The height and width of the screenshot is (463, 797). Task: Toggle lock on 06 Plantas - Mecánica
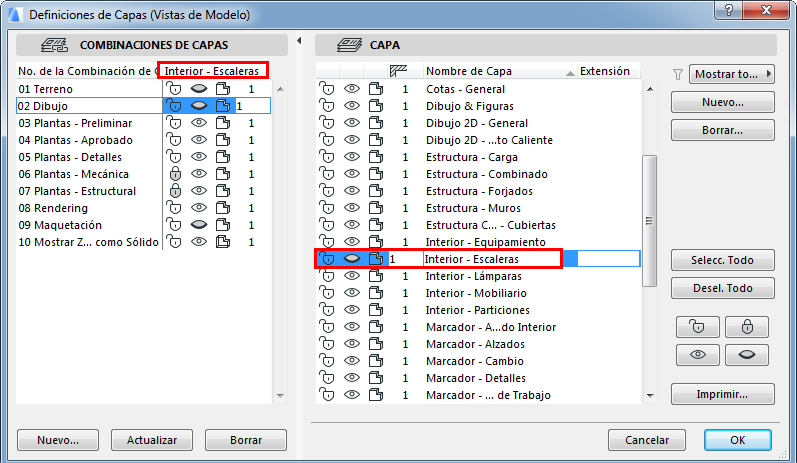coord(174,174)
